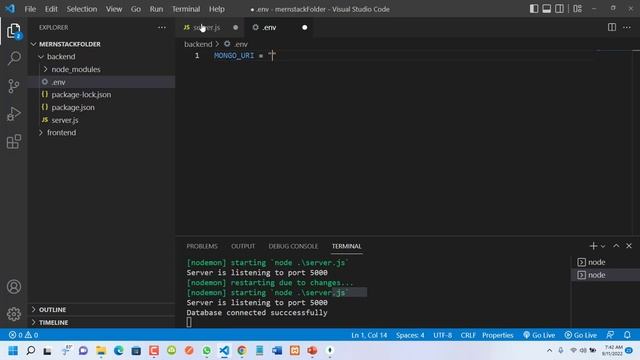This screenshot has width=640, height=360.
Task: Open the File menu
Action: coord(30,9)
